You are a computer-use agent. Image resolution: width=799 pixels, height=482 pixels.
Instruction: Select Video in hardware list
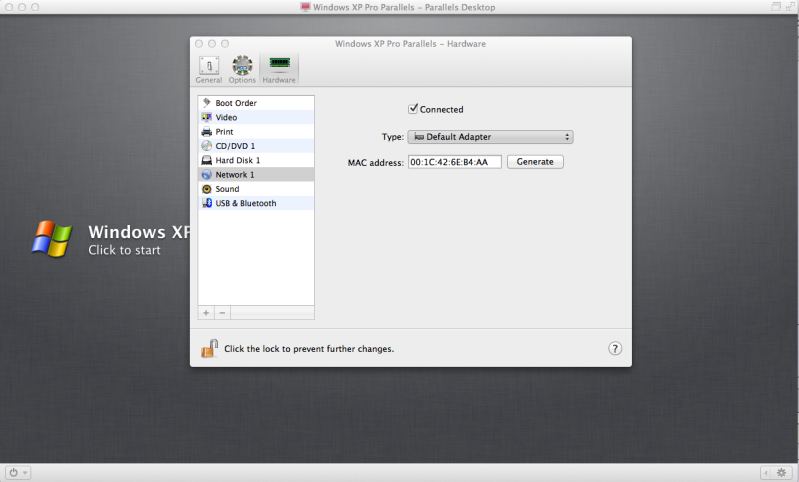tap(256, 117)
